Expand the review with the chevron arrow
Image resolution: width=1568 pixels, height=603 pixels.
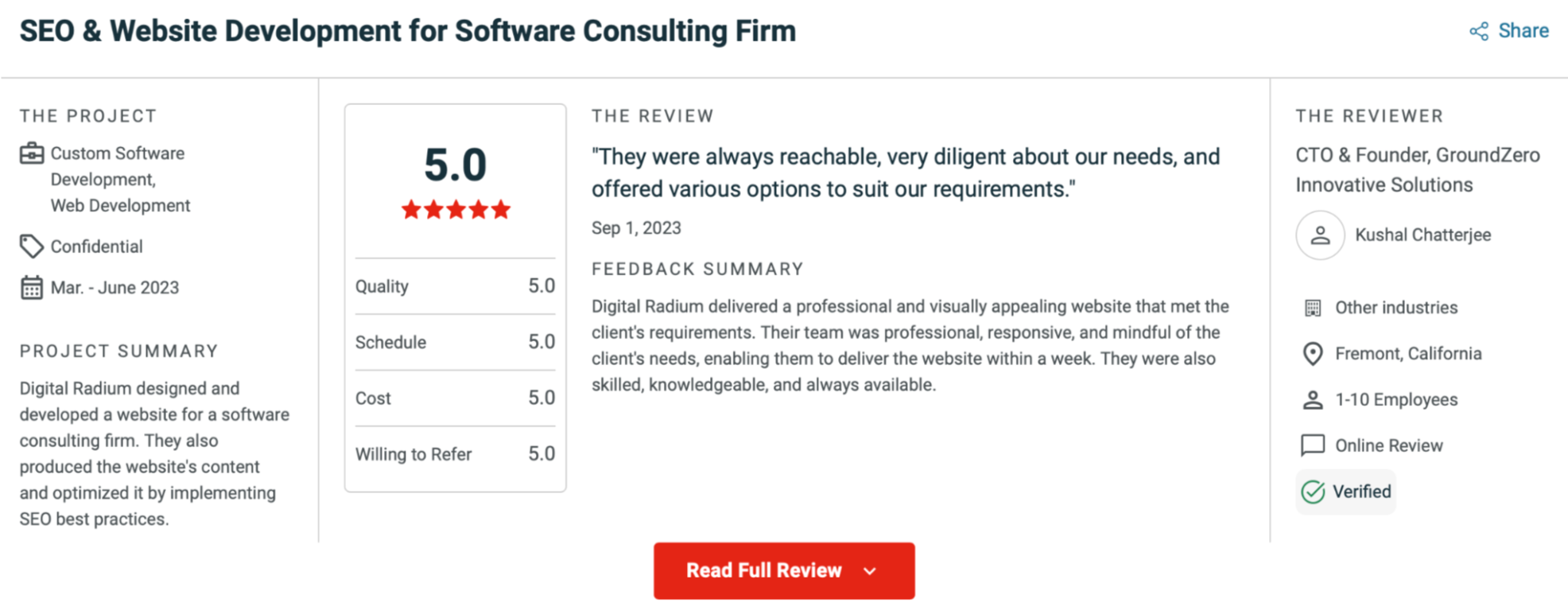click(870, 571)
